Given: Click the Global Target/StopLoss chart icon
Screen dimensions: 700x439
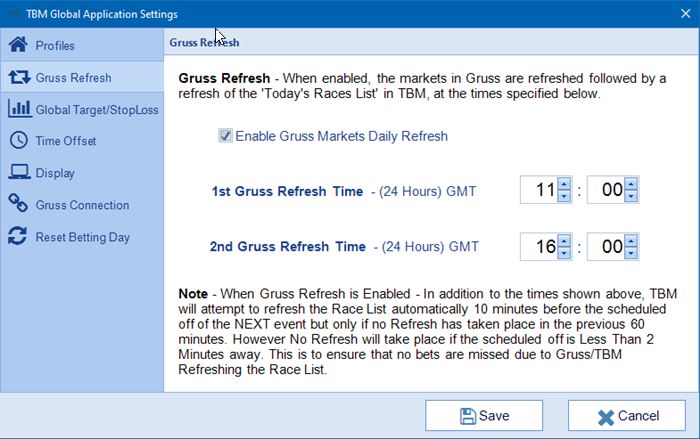Looking at the screenshot, I should (x=20, y=109).
